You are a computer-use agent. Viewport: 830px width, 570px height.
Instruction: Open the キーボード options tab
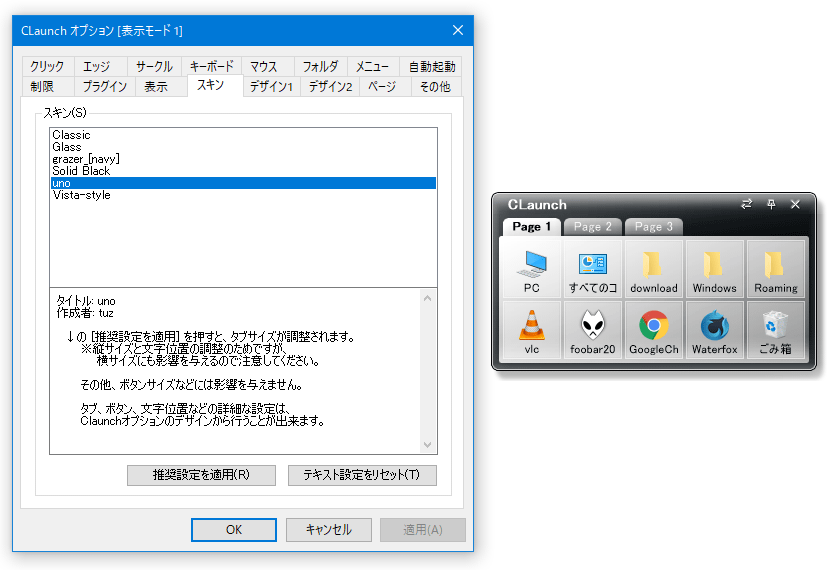(211, 67)
